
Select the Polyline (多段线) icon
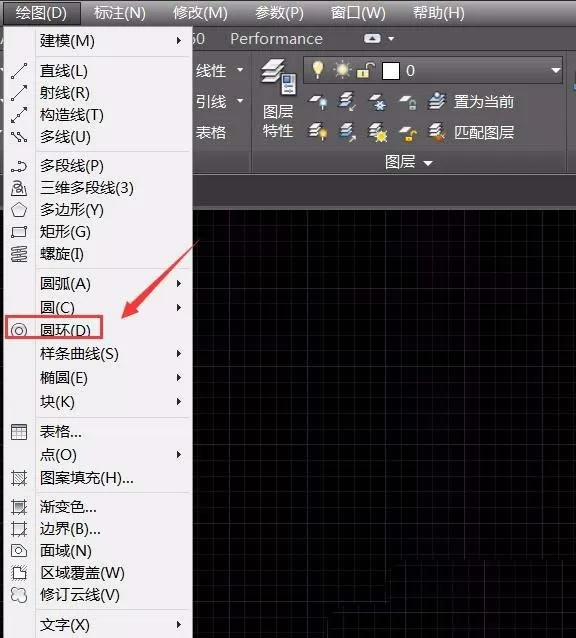[19, 166]
